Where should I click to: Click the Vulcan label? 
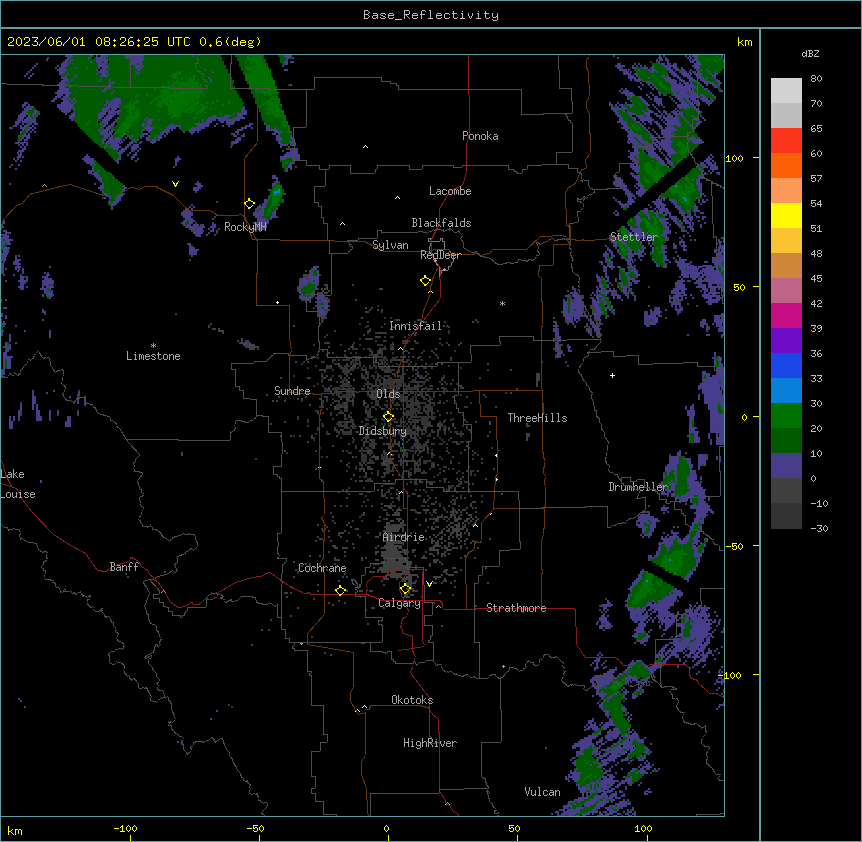click(x=543, y=792)
